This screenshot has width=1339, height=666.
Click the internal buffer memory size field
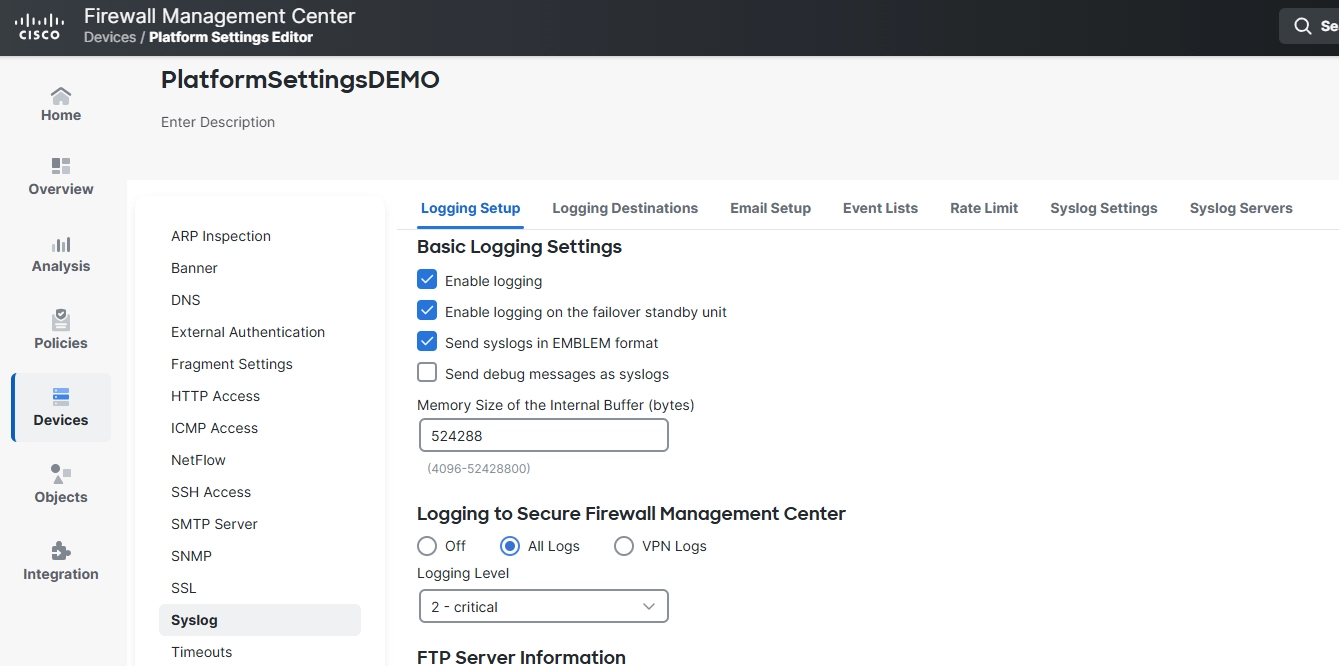click(x=543, y=436)
